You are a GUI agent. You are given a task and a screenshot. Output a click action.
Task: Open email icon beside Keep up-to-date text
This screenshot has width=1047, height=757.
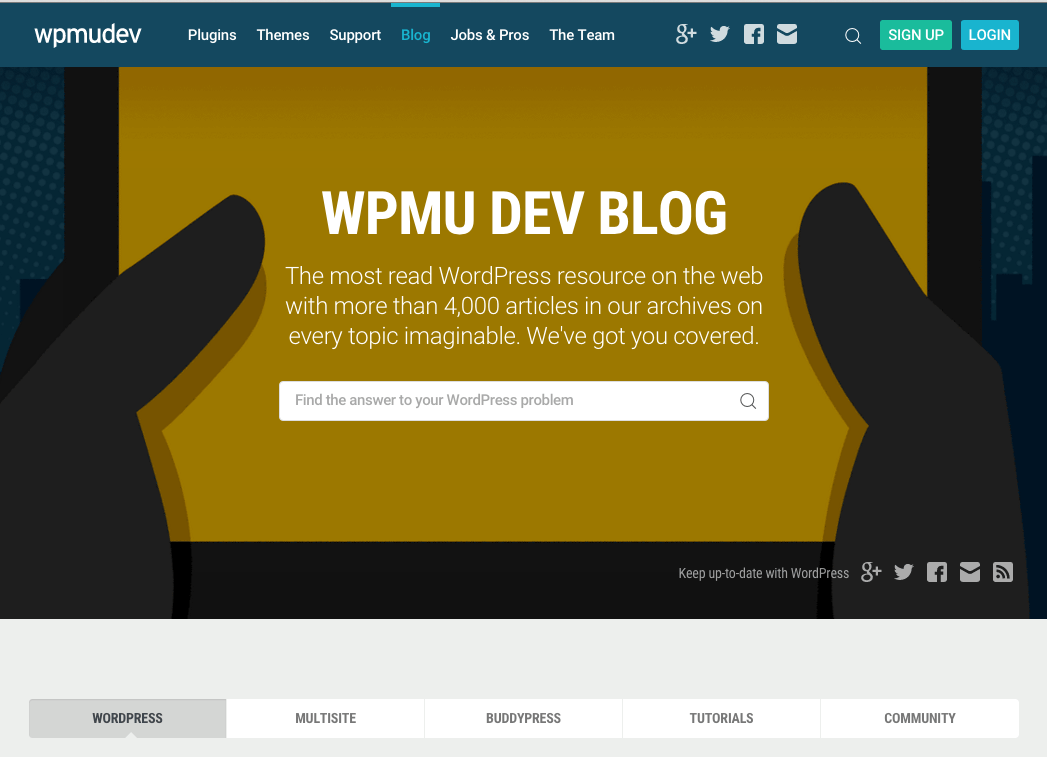click(x=970, y=572)
